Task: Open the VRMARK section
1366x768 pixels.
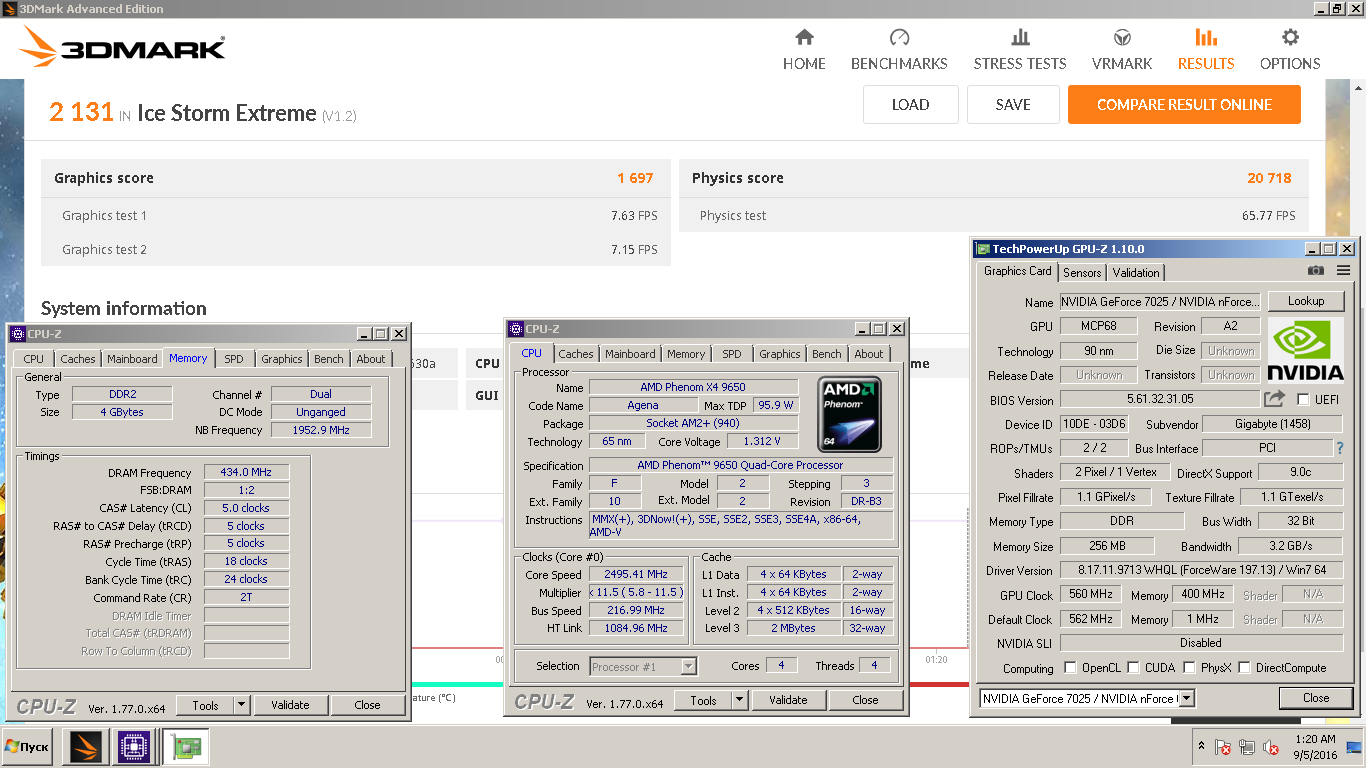Action: pyautogui.click(x=1122, y=50)
